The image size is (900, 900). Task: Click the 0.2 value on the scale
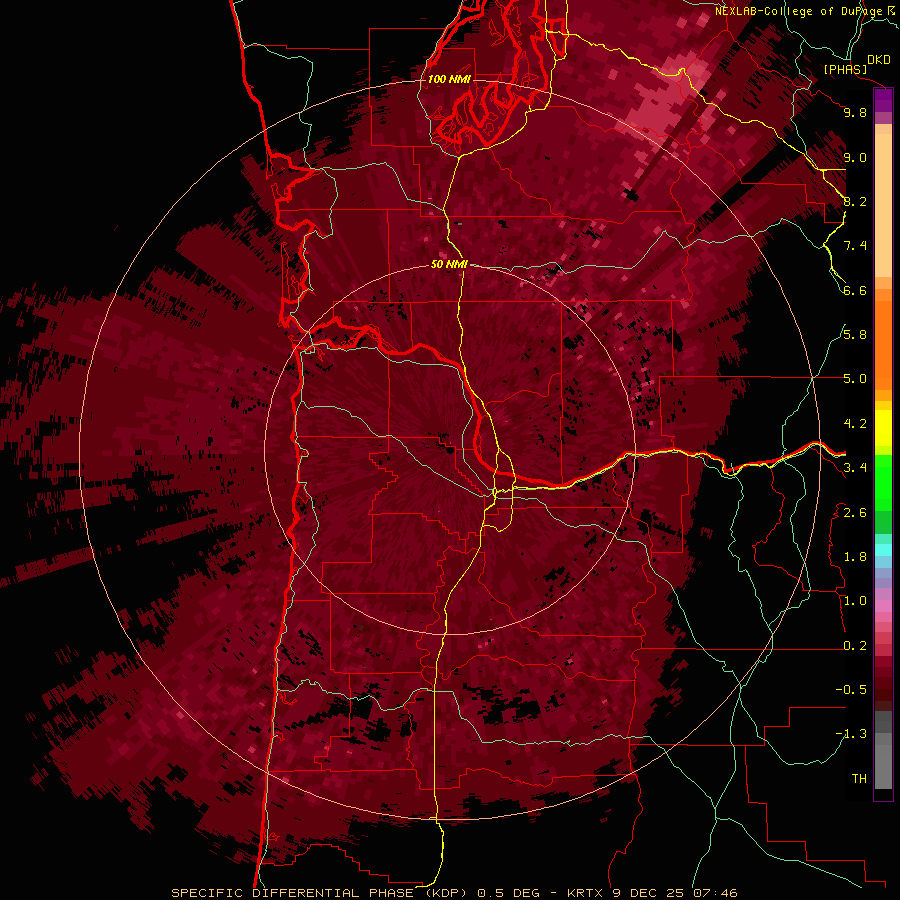855,646
